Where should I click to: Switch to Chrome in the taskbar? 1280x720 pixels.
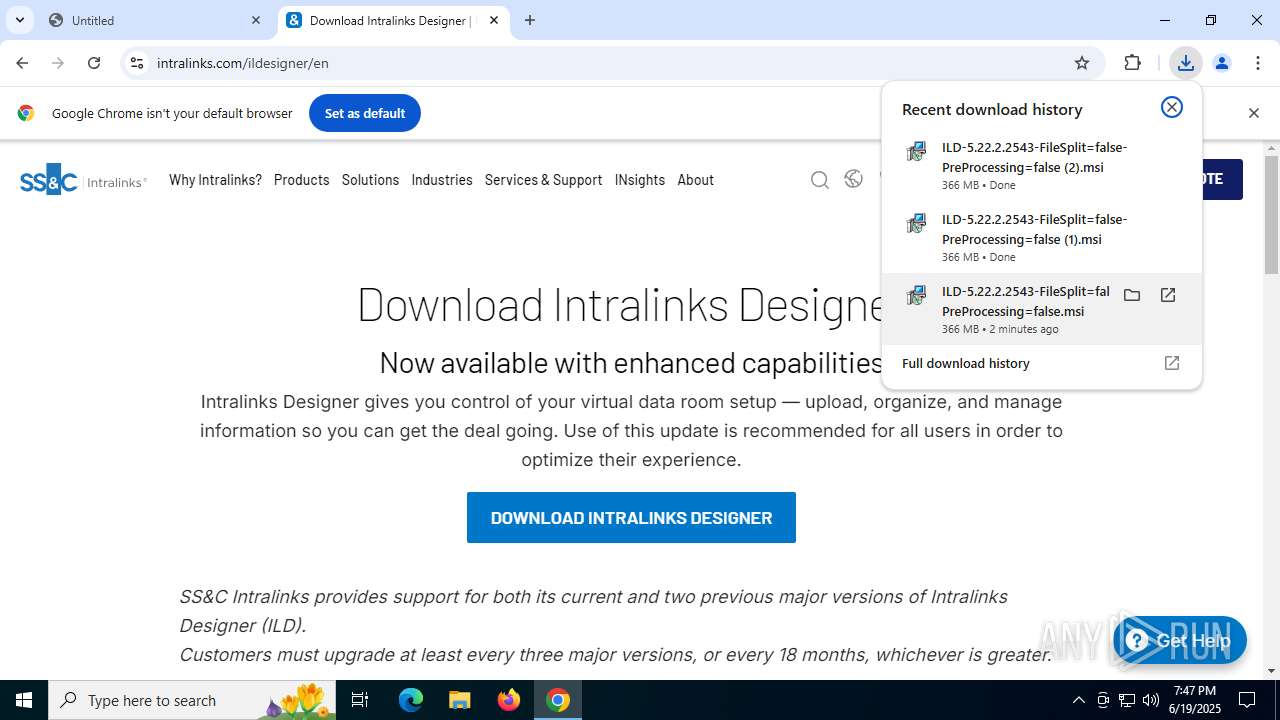[x=558, y=700]
